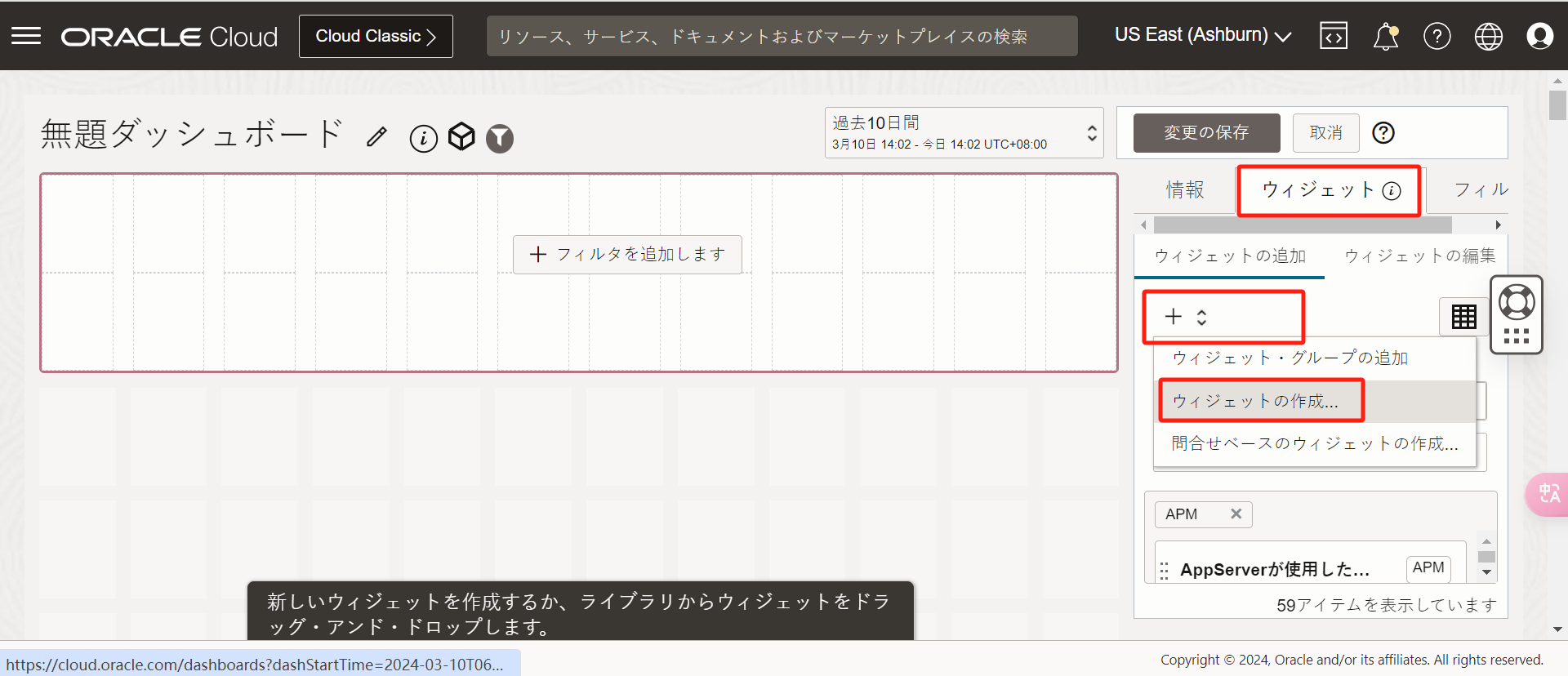Select ウィジェットの作成... menu item
The height and width of the screenshot is (676, 1568).
pyautogui.click(x=1255, y=401)
